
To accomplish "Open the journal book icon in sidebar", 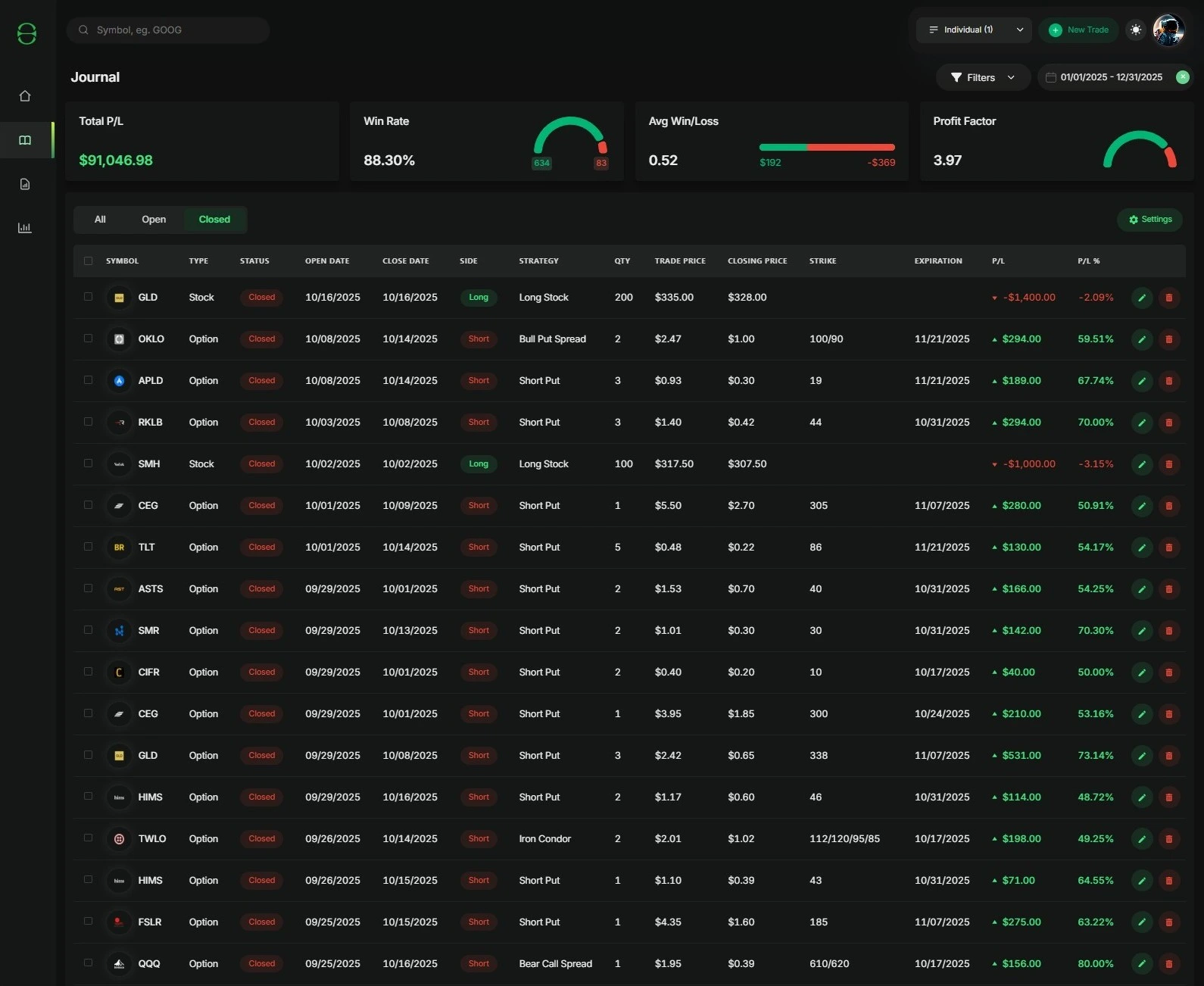I will (x=25, y=140).
